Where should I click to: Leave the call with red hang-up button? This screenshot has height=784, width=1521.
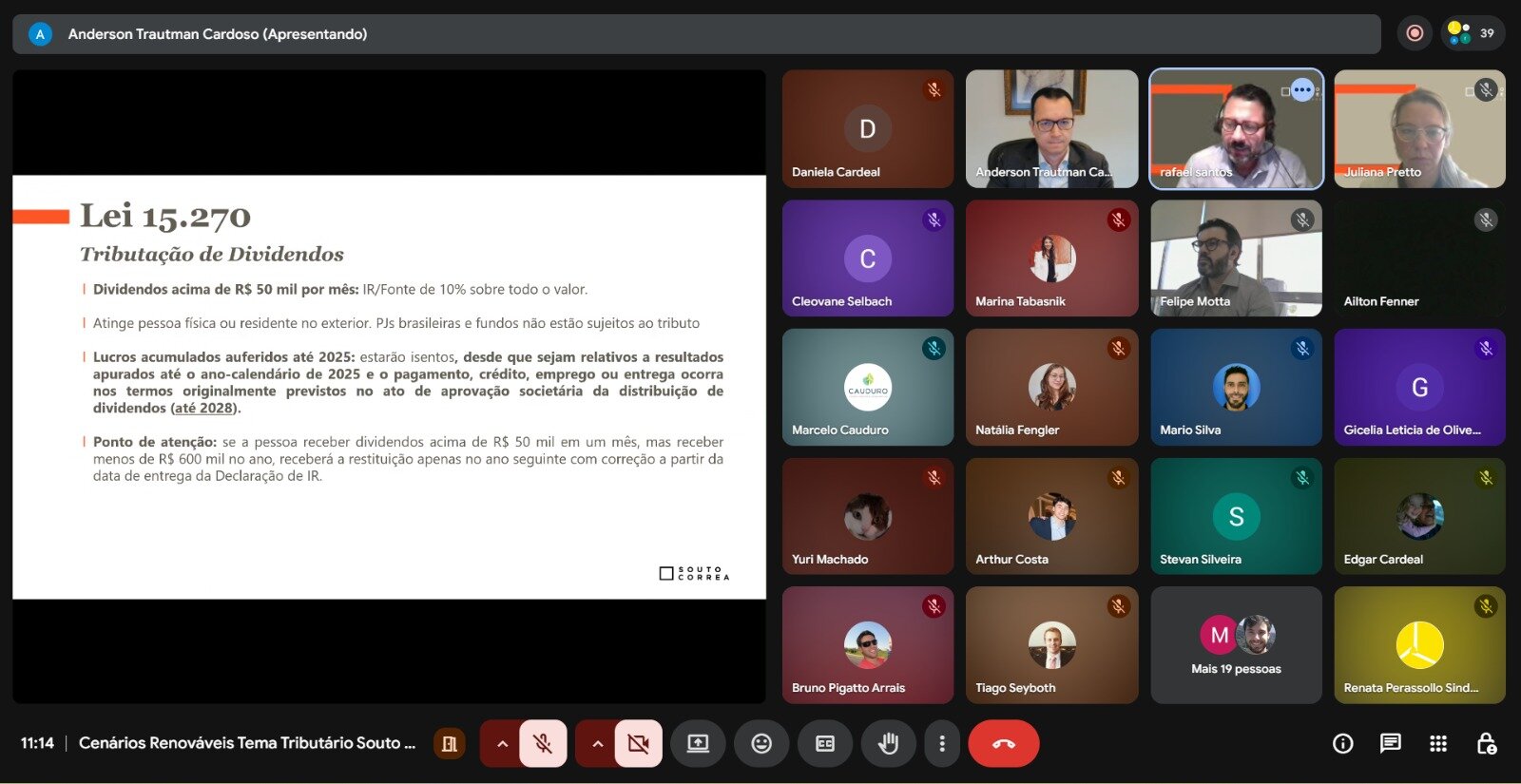coord(1003,743)
